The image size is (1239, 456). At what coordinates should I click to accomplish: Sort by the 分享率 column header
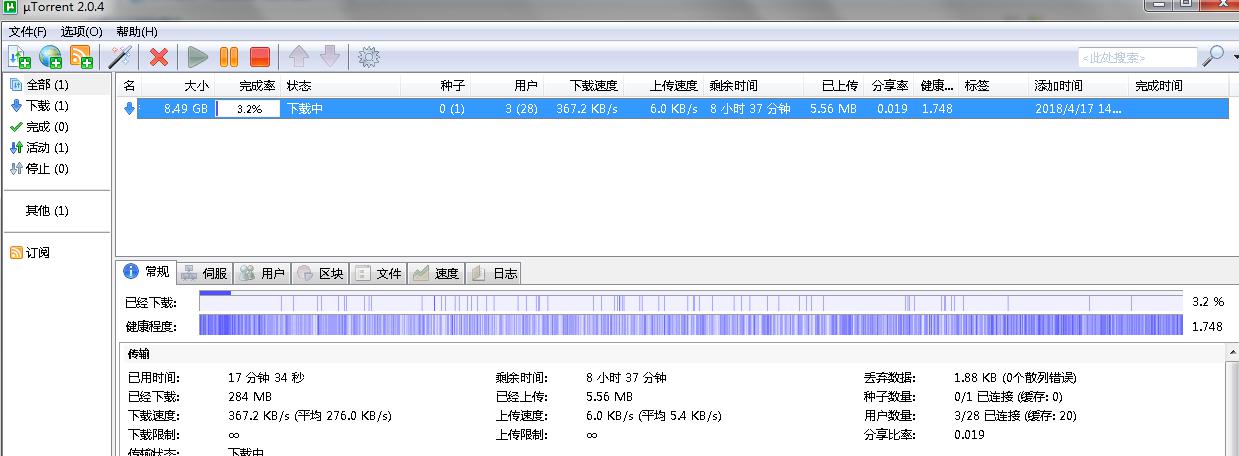point(889,86)
